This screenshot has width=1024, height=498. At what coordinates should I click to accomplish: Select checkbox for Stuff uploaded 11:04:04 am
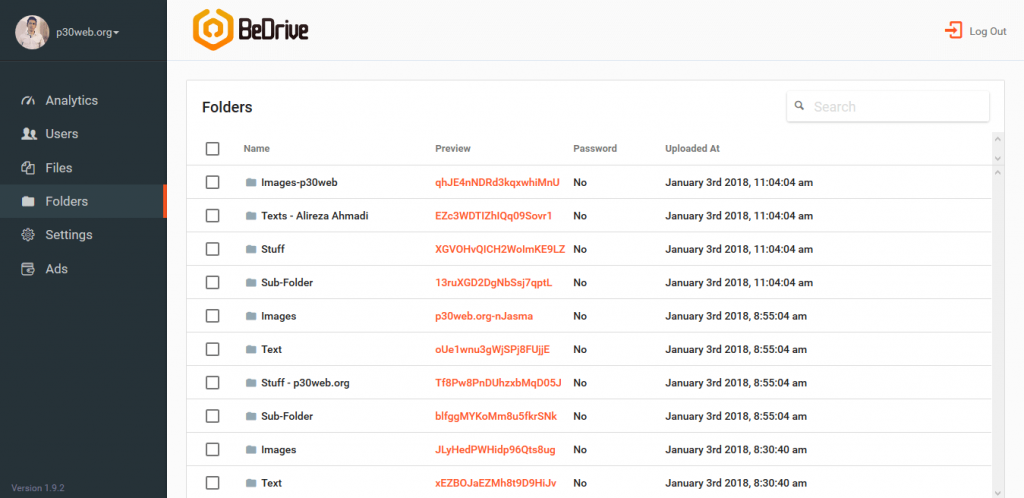coord(212,249)
